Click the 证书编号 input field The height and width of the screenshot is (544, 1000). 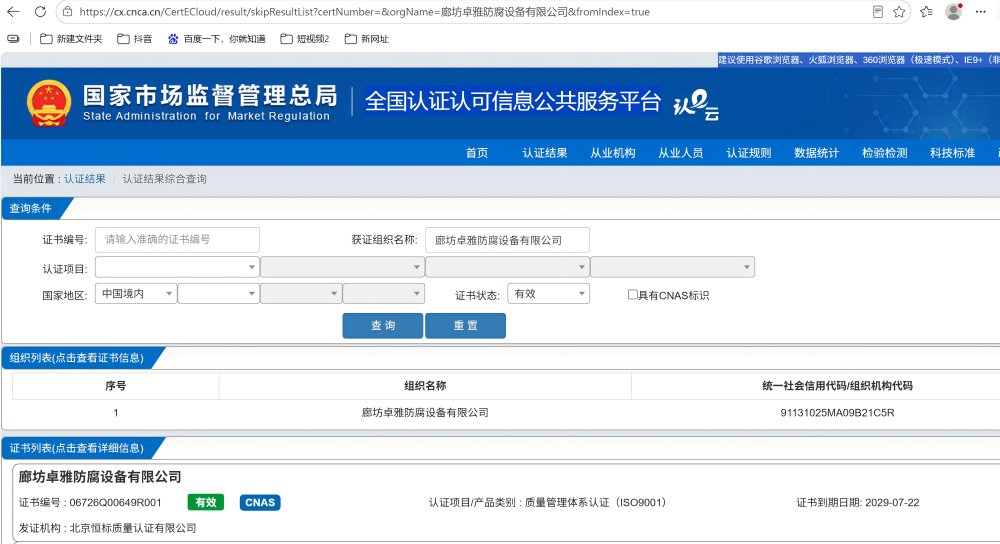click(x=177, y=240)
